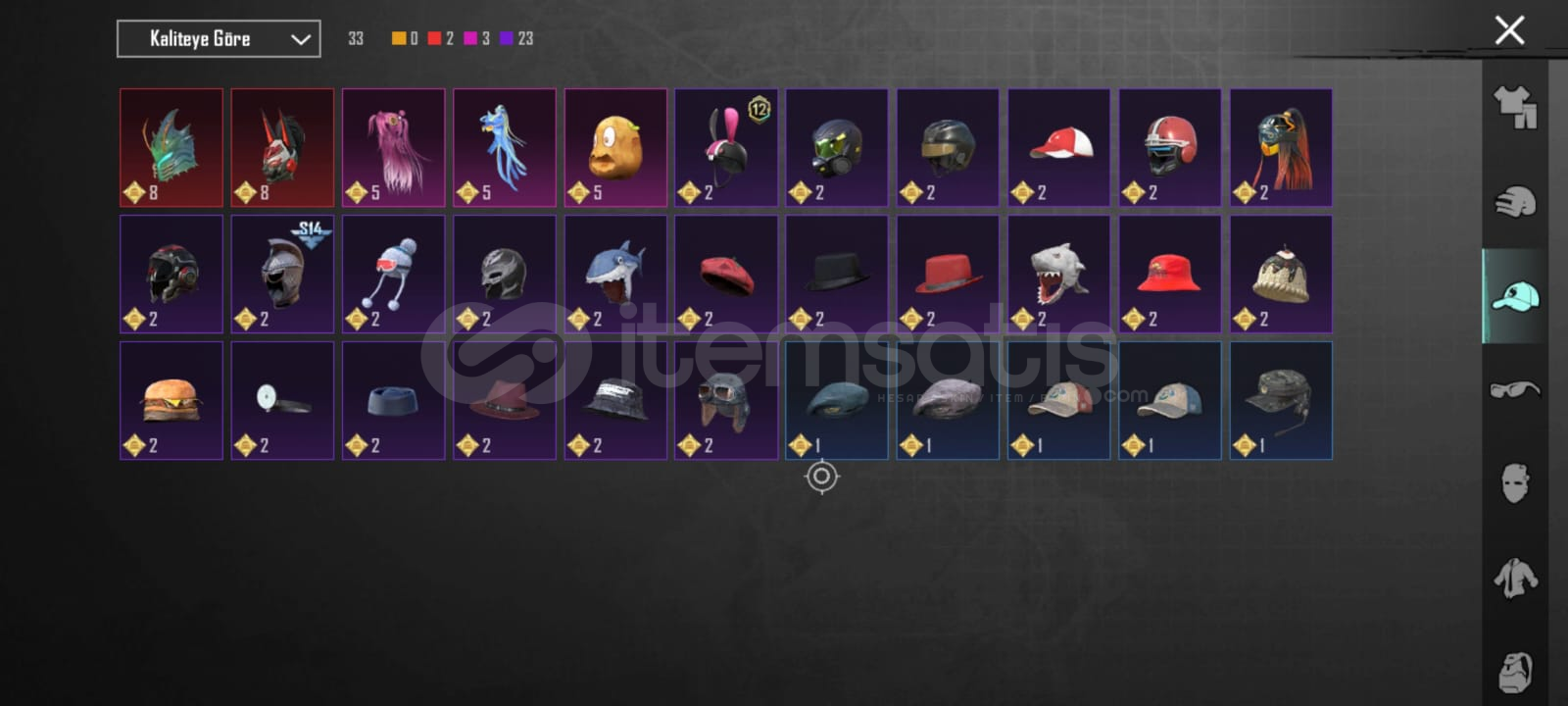1568x706 pixels.
Task: Select the red and white baseball cap
Action: [x=1059, y=148]
